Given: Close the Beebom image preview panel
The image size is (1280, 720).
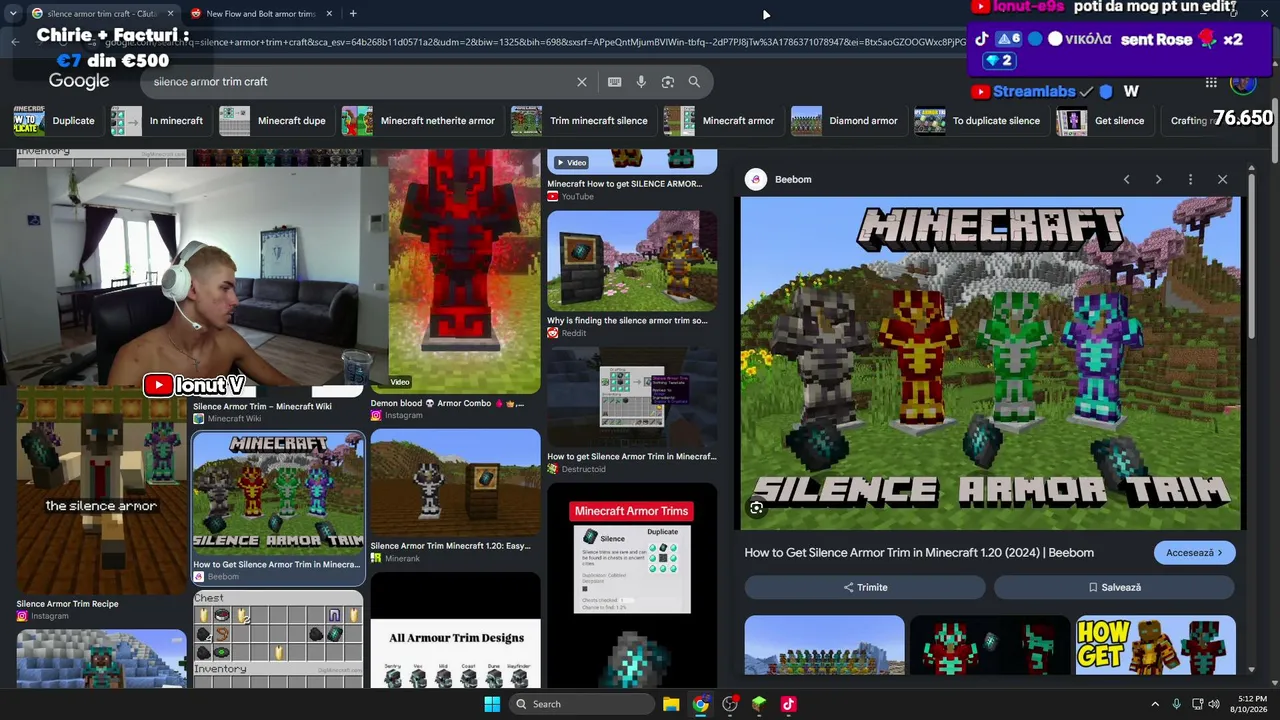Looking at the screenshot, I should (x=1222, y=179).
